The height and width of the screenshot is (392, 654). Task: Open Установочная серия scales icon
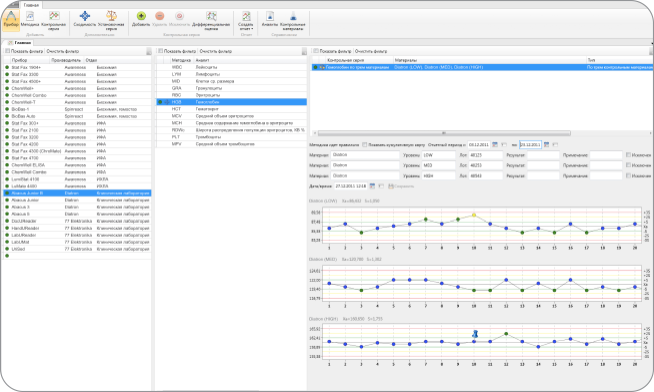111,16
